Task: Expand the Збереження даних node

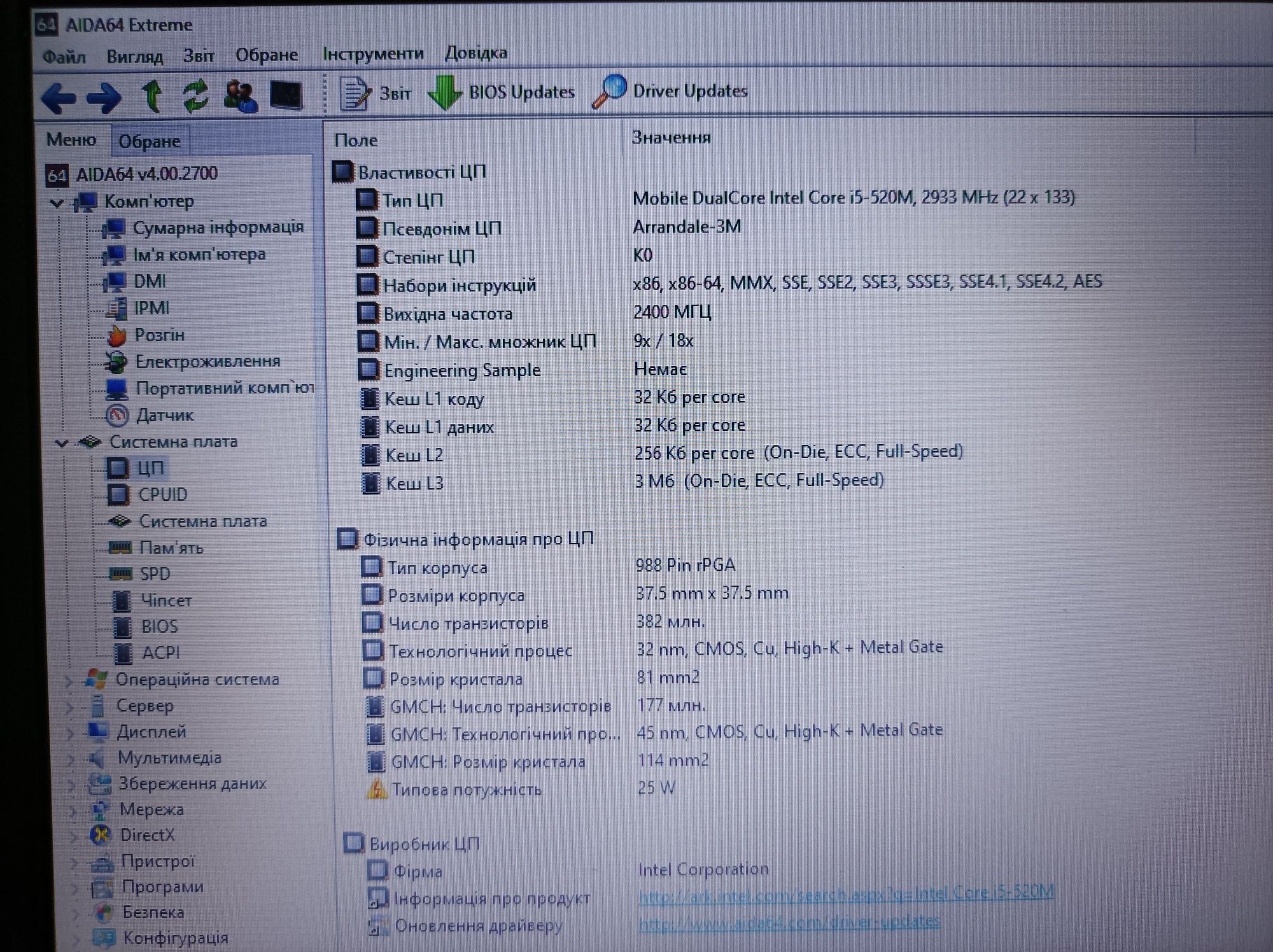Action: [x=71, y=786]
